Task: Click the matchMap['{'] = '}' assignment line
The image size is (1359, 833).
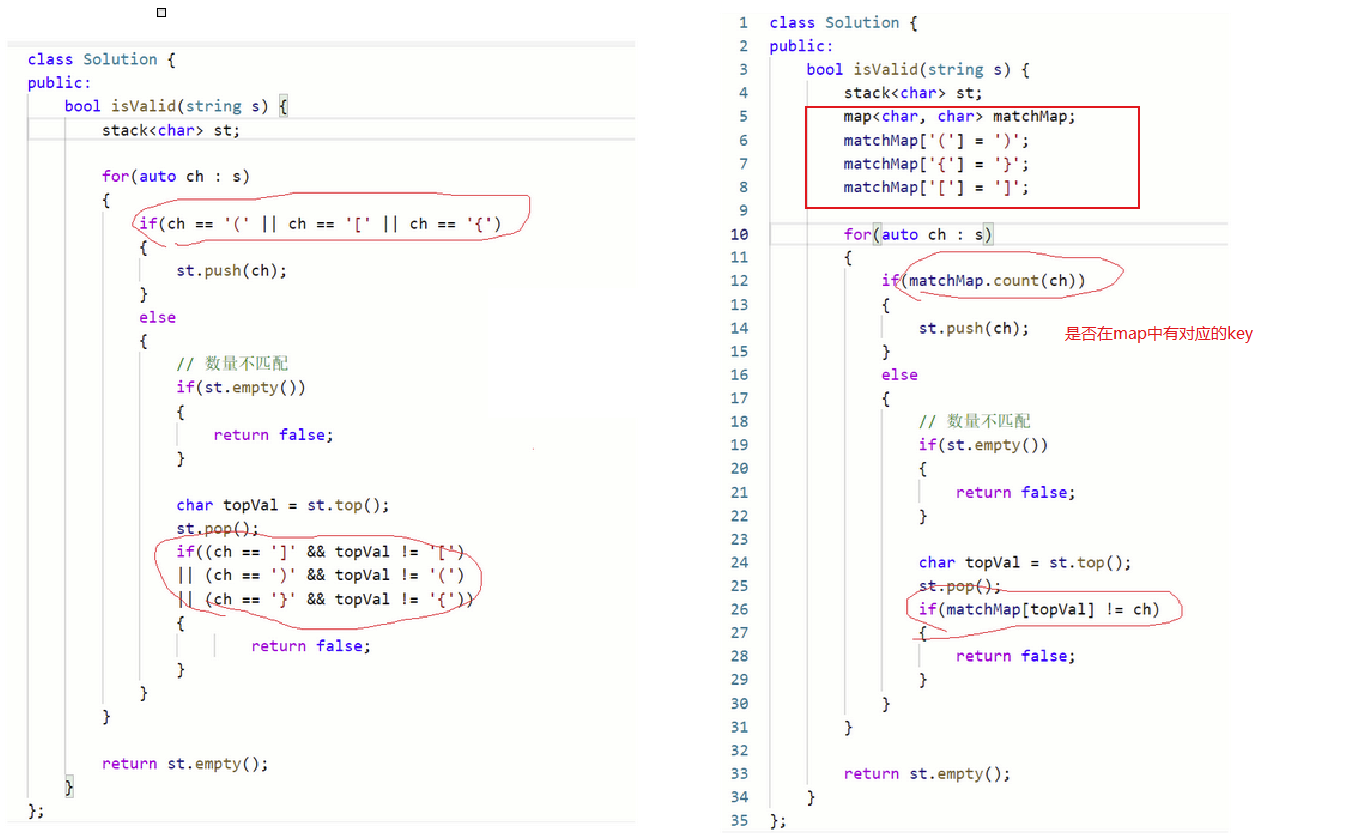Action: [936, 164]
